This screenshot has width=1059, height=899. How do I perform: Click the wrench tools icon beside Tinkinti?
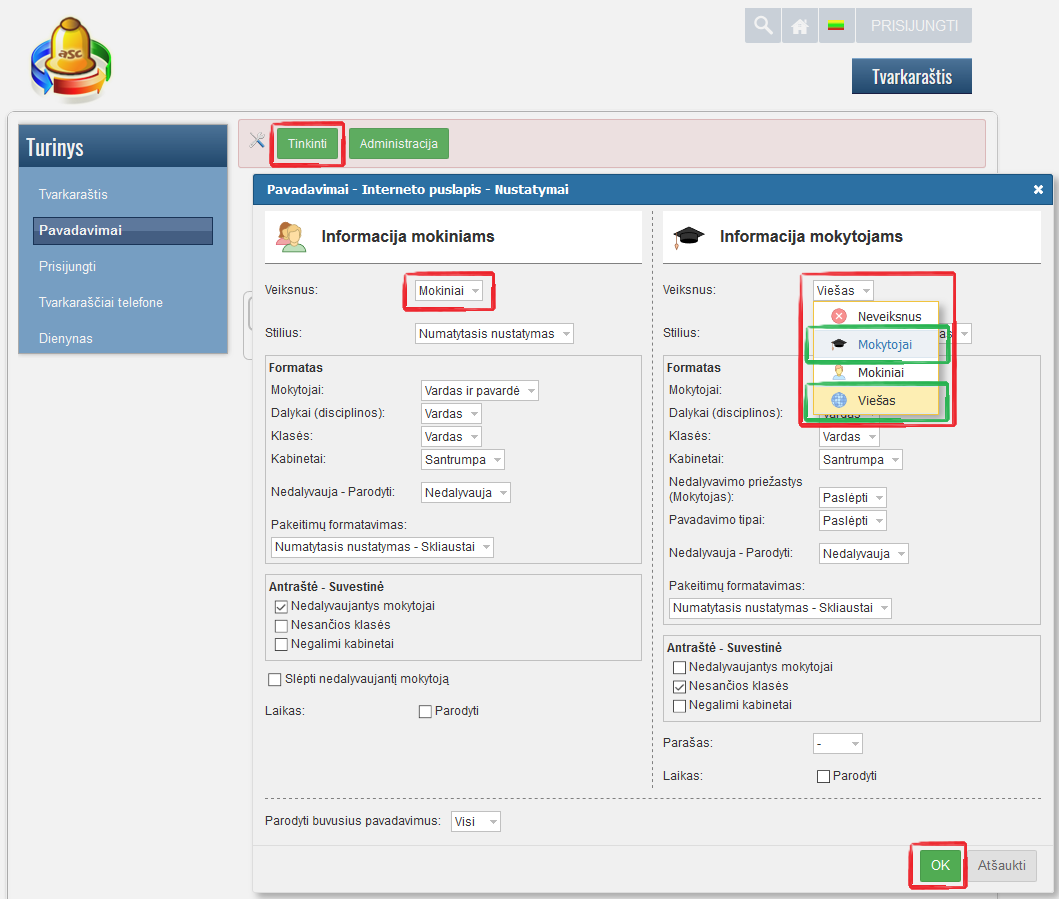click(x=257, y=142)
